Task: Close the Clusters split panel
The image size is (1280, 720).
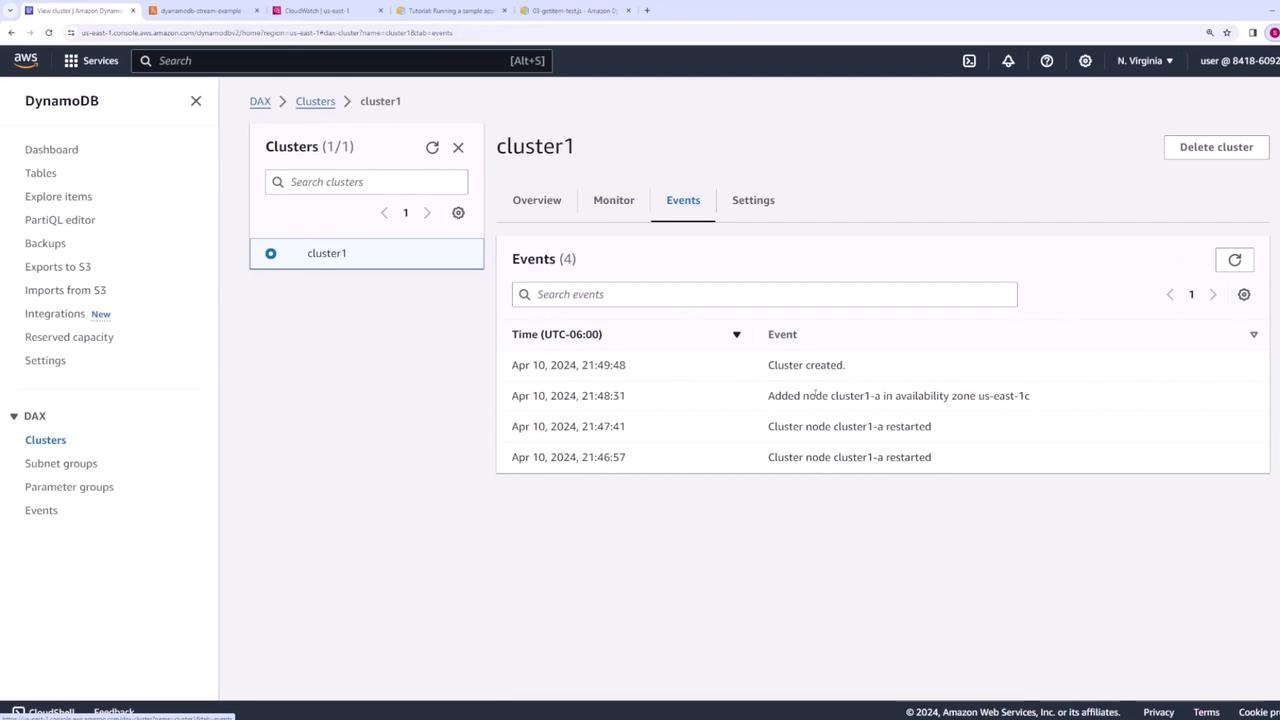Action: pos(458,147)
